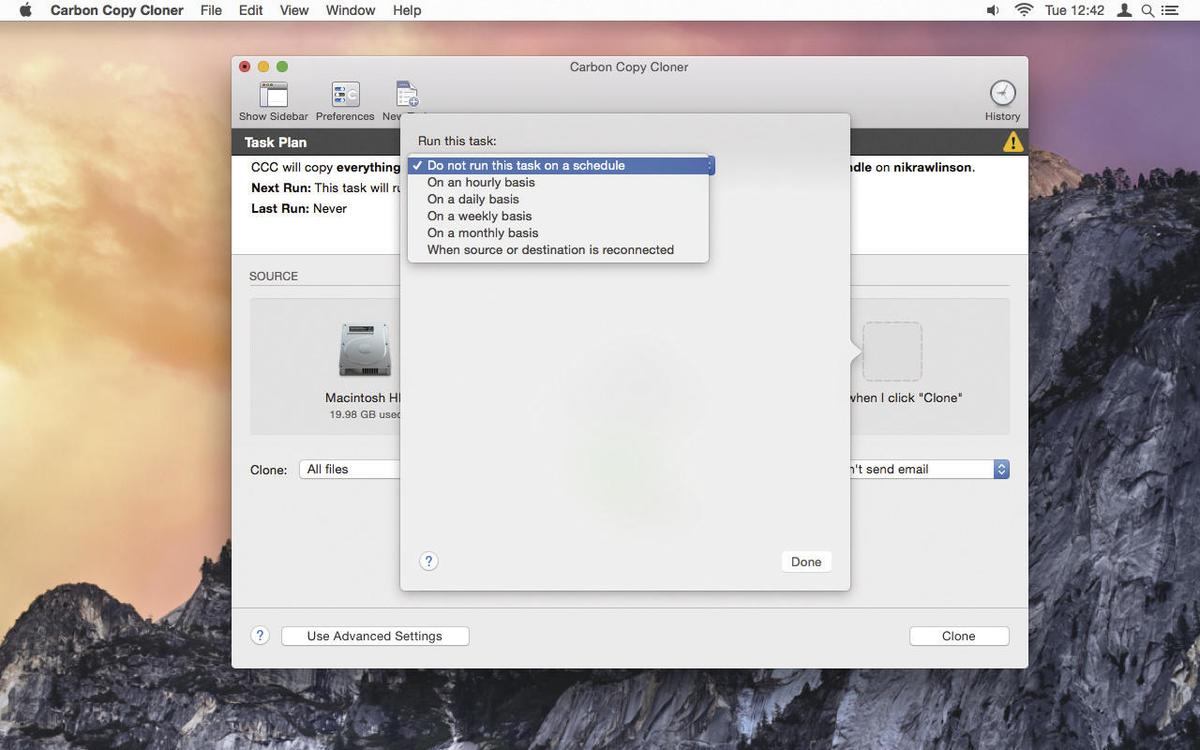Viewport: 1200px width, 750px height.
Task: Choose 'When source or destination is reconnected'
Action: (558, 250)
